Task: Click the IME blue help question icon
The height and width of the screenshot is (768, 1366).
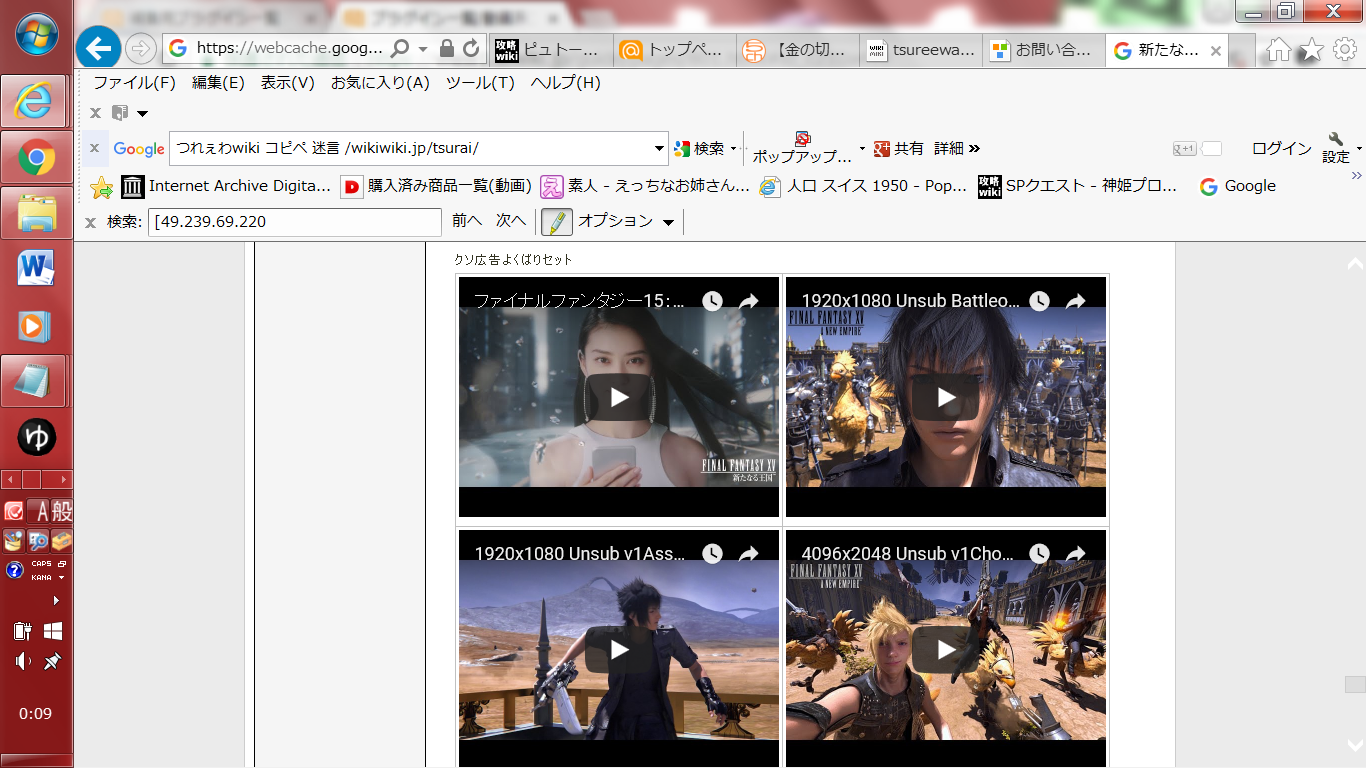Action: click(x=14, y=570)
